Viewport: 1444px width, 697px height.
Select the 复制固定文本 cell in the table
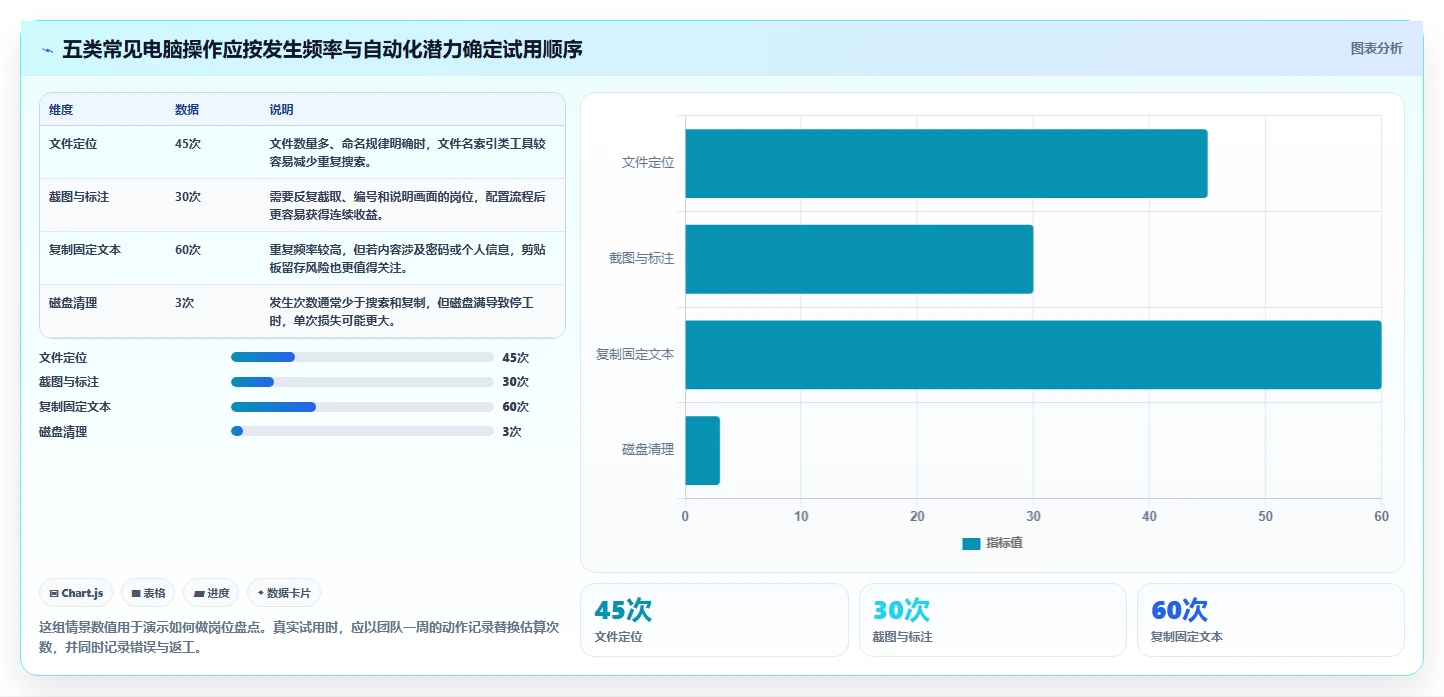pos(85,250)
